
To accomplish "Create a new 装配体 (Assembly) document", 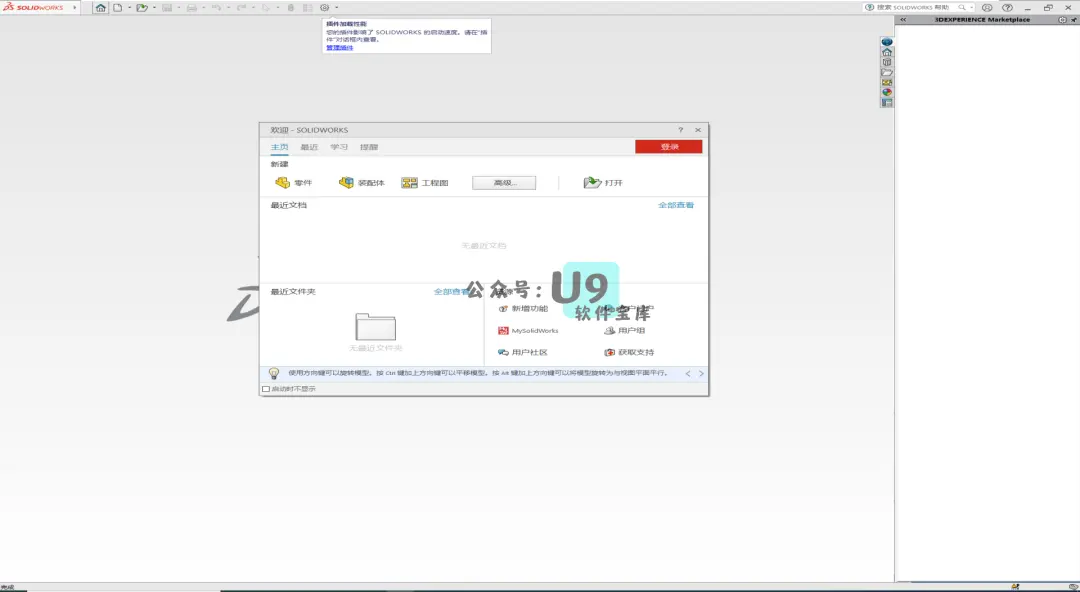I will point(362,183).
